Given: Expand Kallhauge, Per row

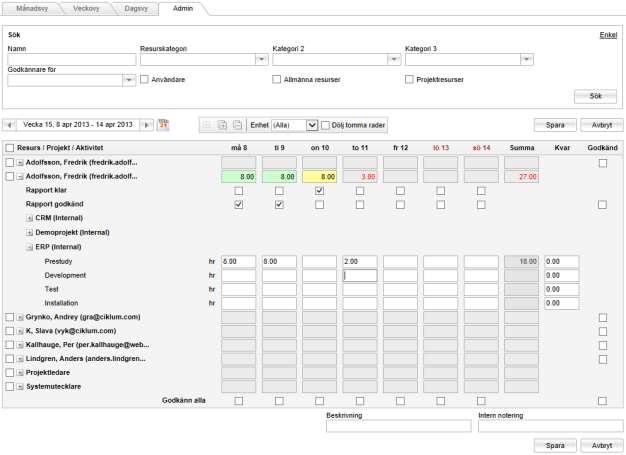Looking at the screenshot, I should coord(20,345).
